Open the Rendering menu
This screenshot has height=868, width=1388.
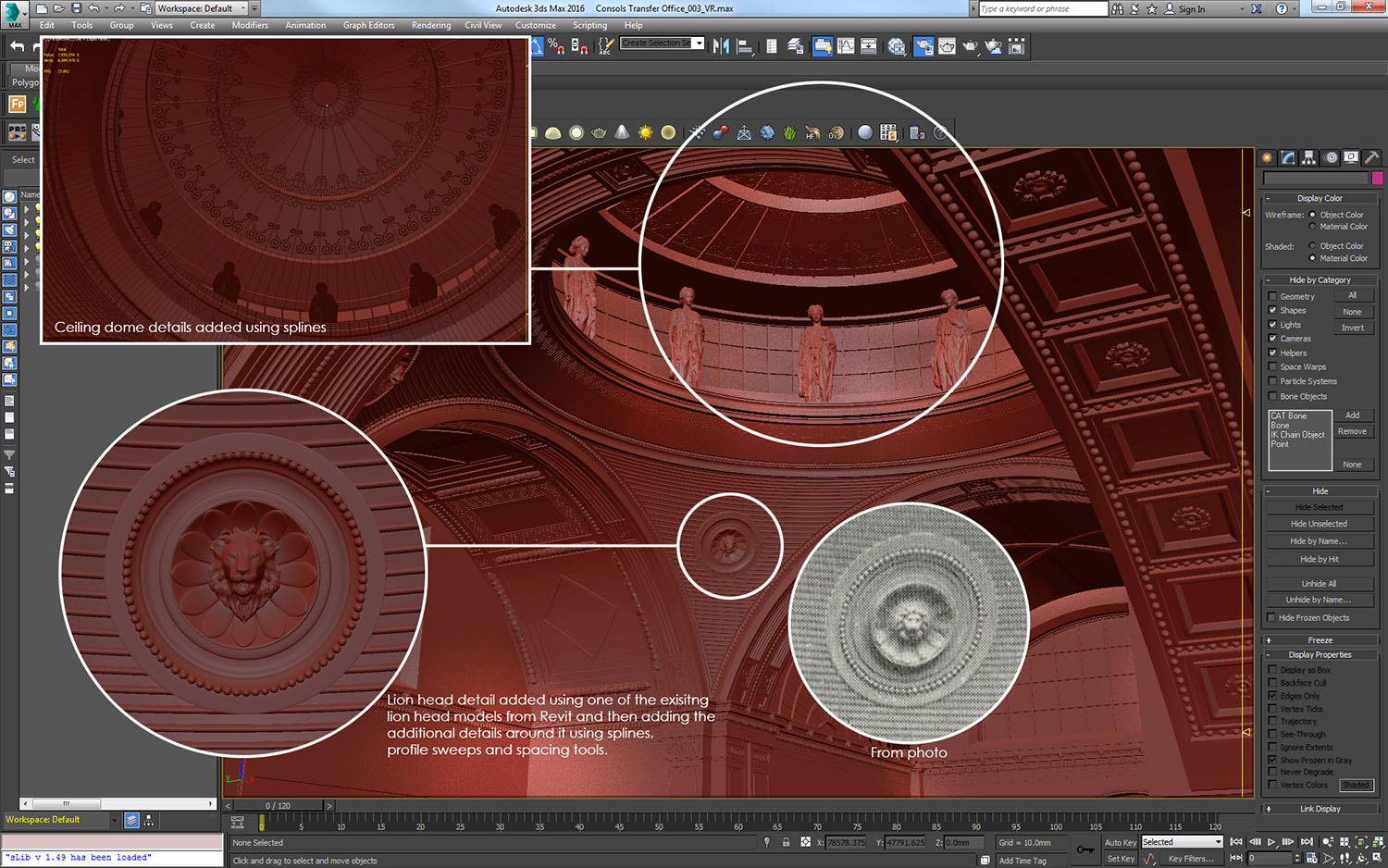(430, 25)
